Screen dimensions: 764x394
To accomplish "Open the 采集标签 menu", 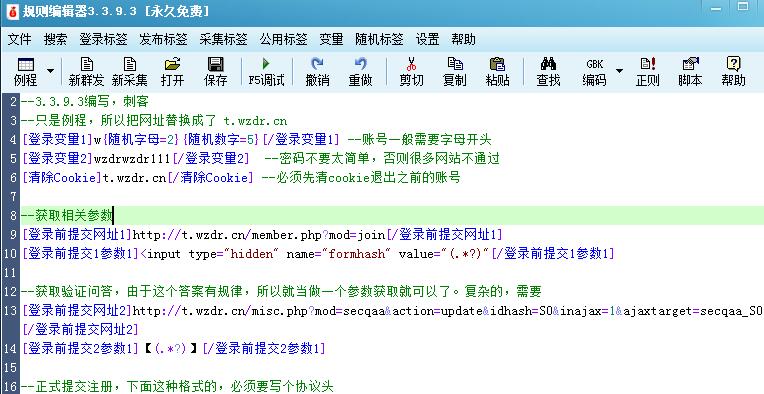I will point(223,39).
